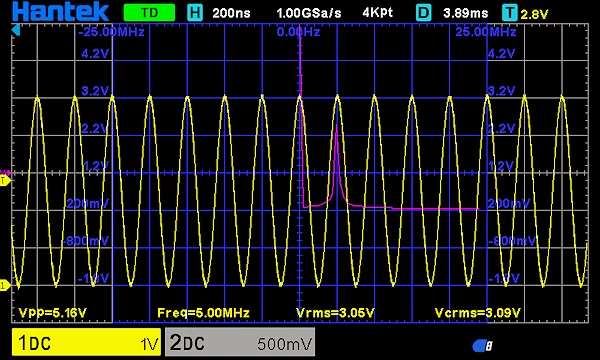Select the Vcrms=3.09V measurement readout
Viewport: 600px width, 360px height.
[478, 313]
